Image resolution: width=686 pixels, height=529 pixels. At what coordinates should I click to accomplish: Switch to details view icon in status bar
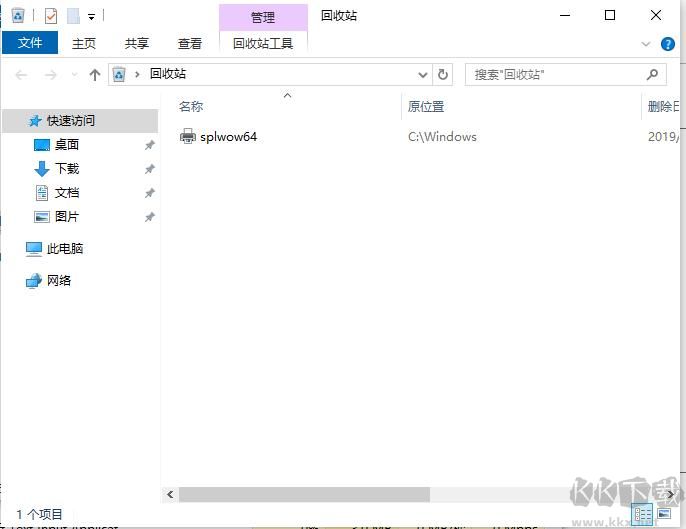(x=642, y=514)
